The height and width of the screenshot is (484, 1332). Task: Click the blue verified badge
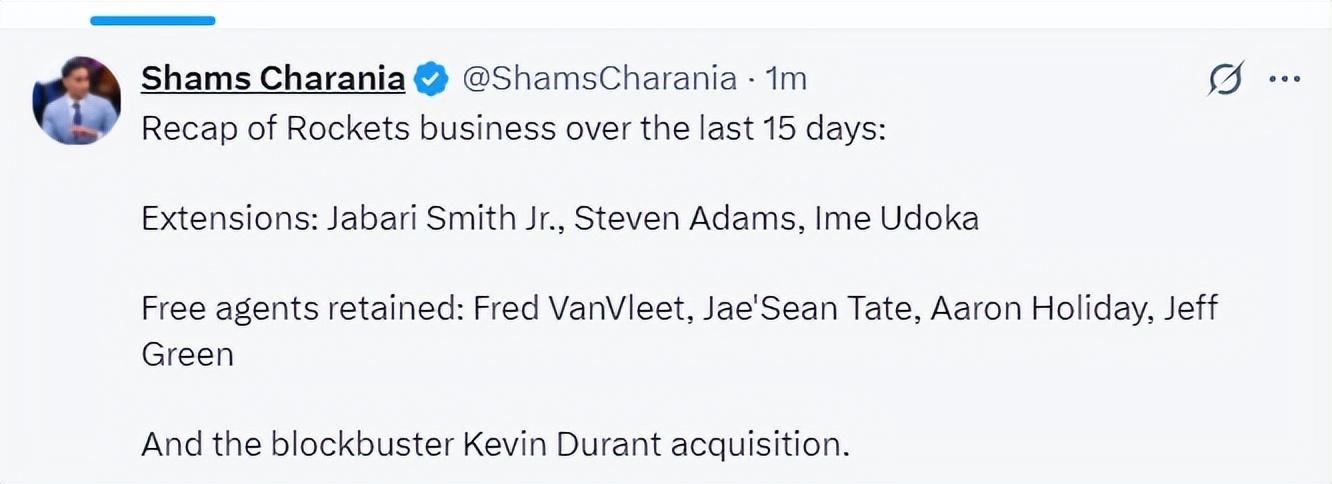point(431,79)
